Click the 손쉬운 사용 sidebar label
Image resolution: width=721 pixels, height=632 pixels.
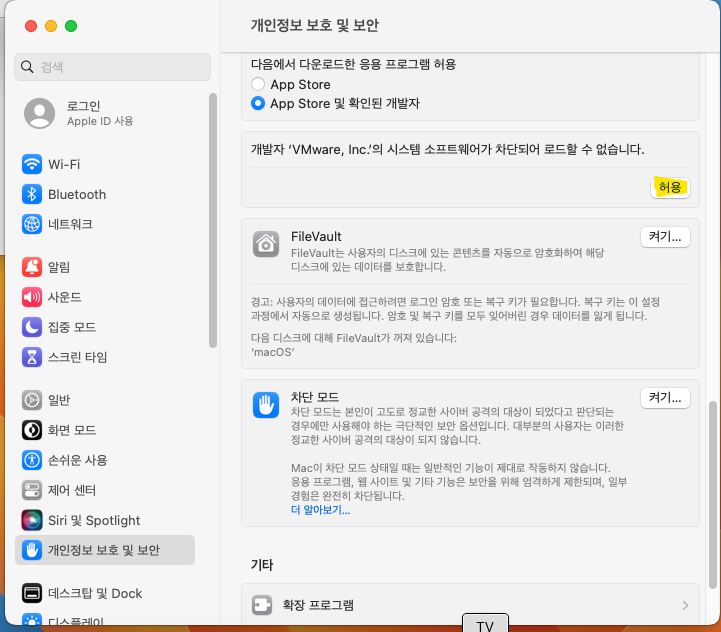click(x=77, y=460)
